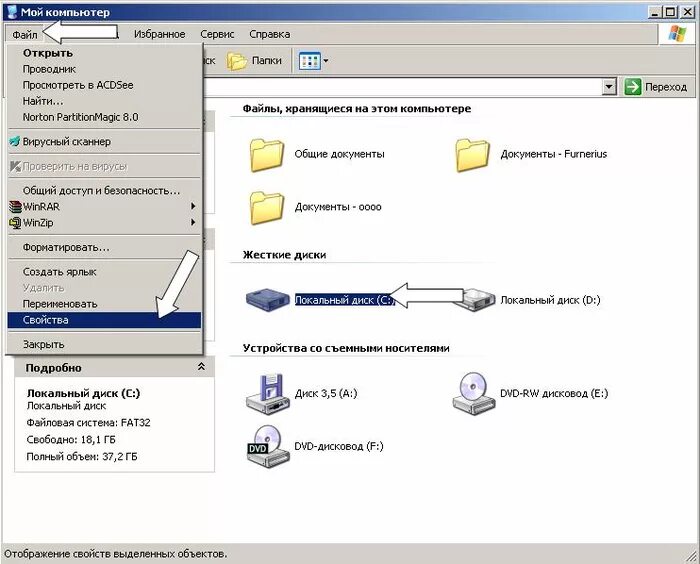The image size is (700, 564).
Task: Open the Избранное menu
Action: [x=159, y=34]
